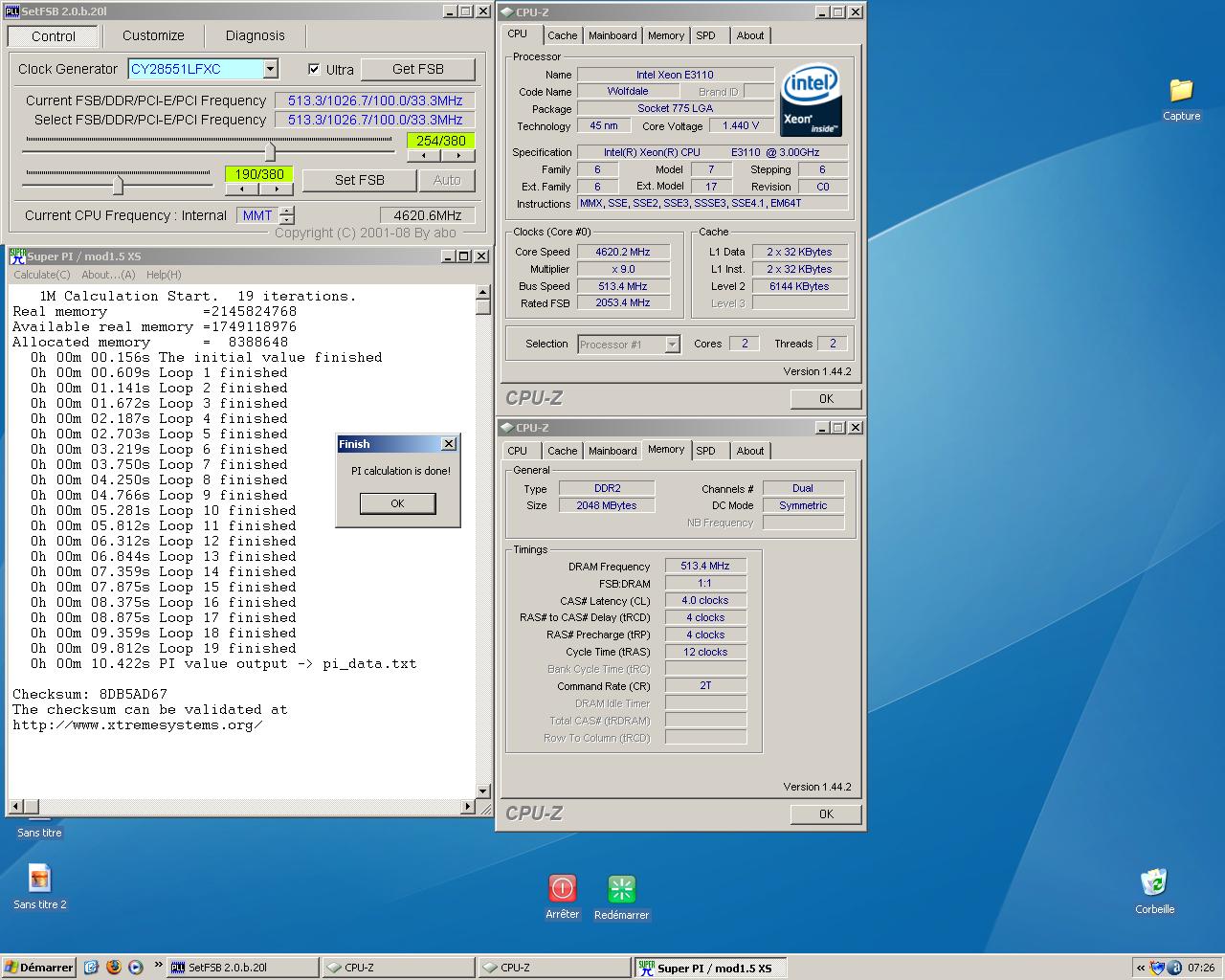Image resolution: width=1225 pixels, height=980 pixels.
Task: Open About tab in upper CPU-Z window
Action: pyautogui.click(x=750, y=35)
